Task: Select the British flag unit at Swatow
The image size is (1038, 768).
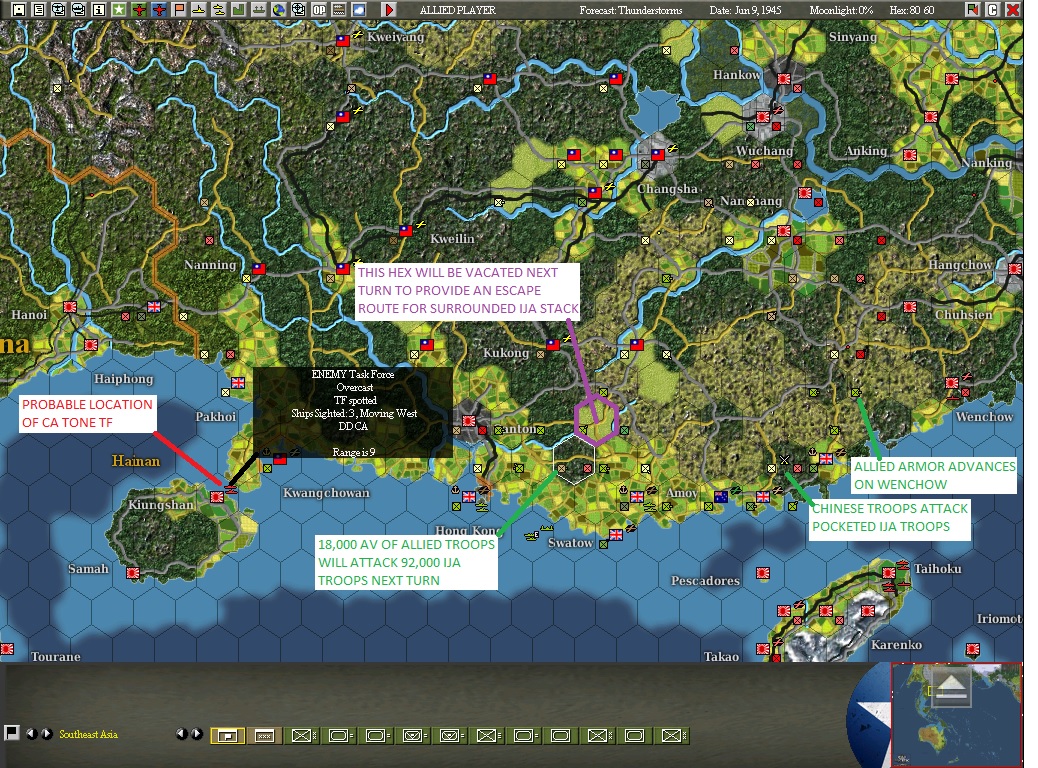Action: 616,534
